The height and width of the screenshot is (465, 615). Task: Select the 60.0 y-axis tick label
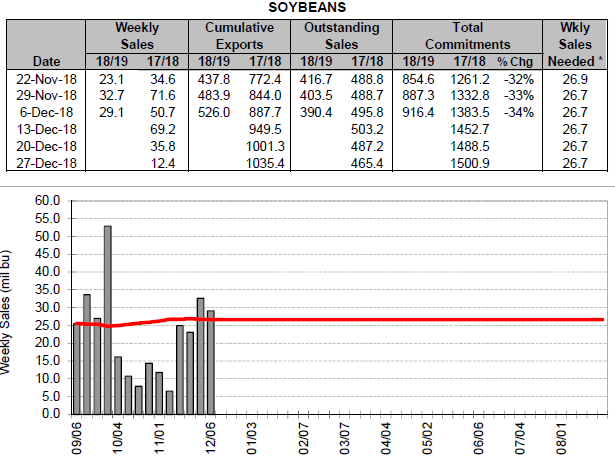click(46, 201)
